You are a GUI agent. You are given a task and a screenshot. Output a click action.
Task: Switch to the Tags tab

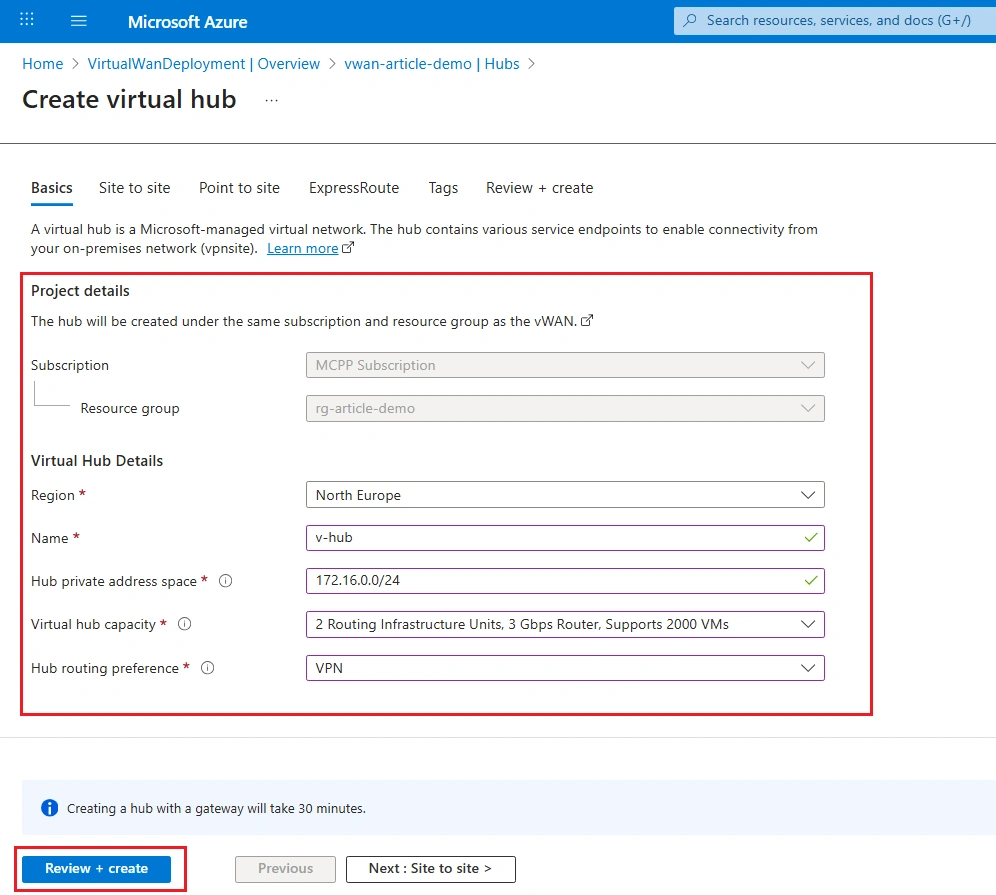[x=443, y=188]
